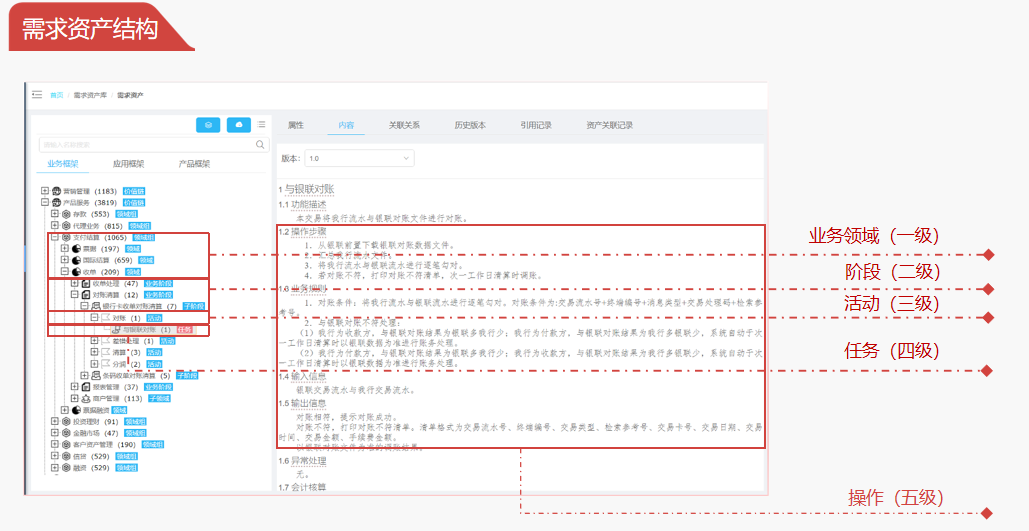This screenshot has width=1029, height=531.
Task: Select the 融资 (529) tree row
Action: pyautogui.click(x=96, y=468)
